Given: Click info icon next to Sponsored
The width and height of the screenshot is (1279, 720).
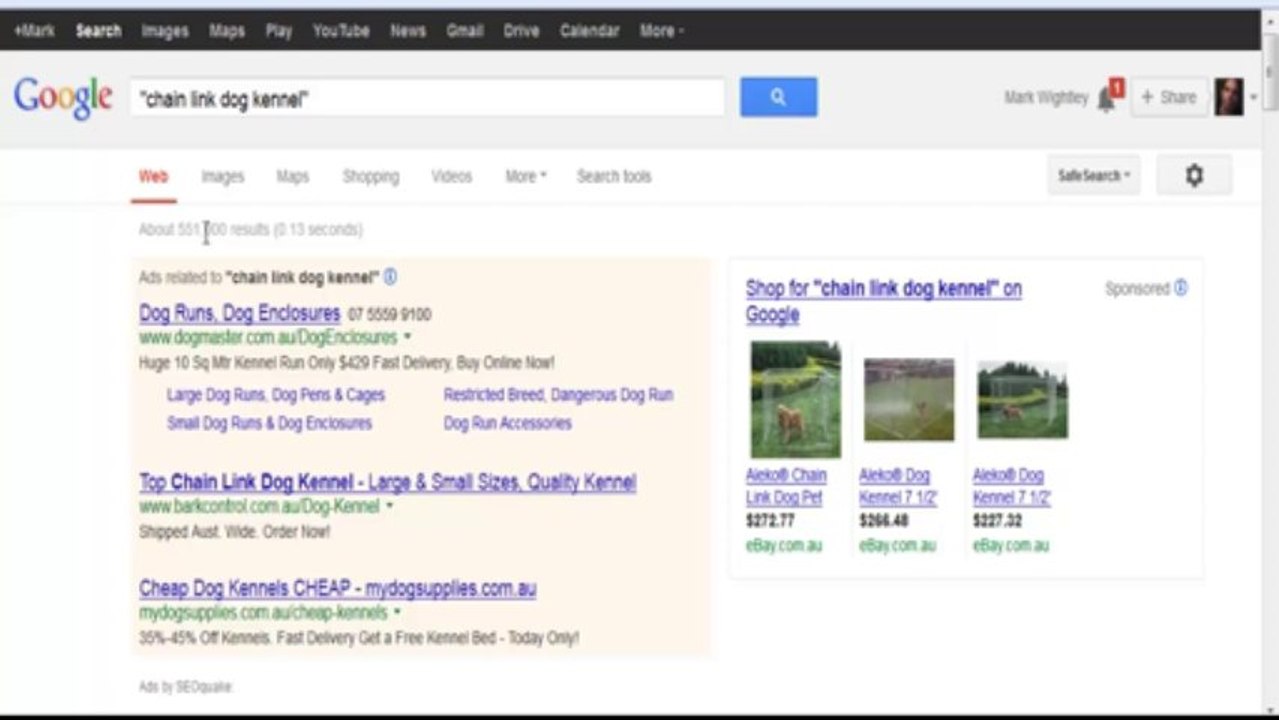Looking at the screenshot, I should [1181, 288].
